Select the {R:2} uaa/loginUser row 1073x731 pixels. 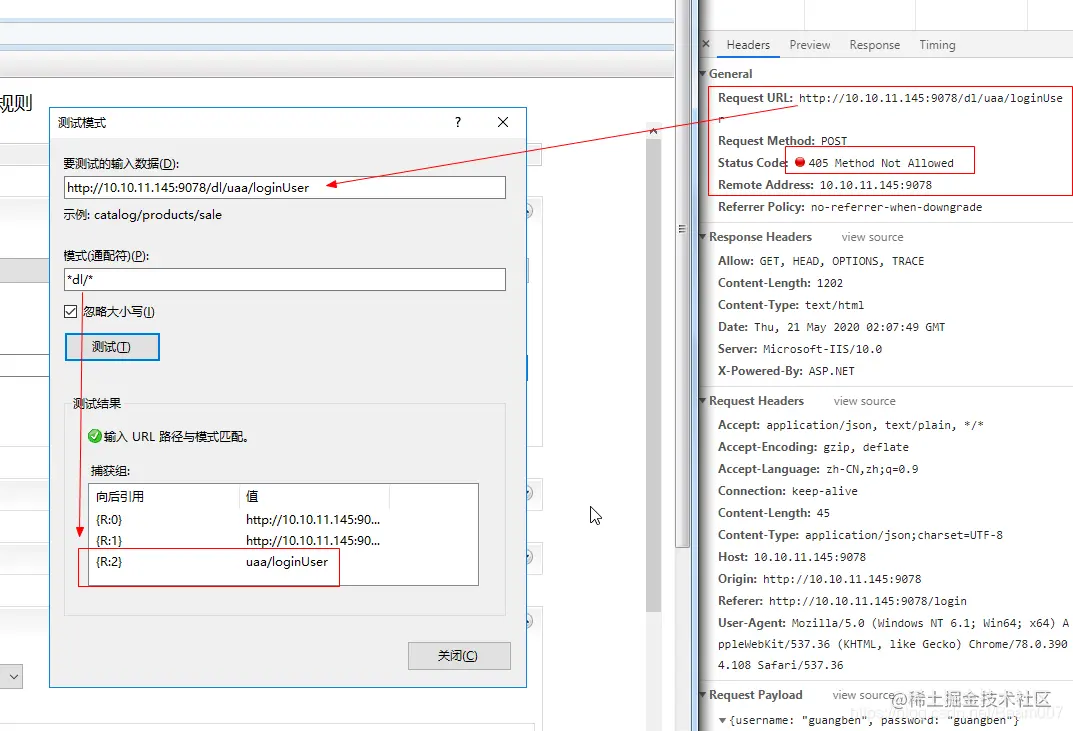[x=283, y=562]
